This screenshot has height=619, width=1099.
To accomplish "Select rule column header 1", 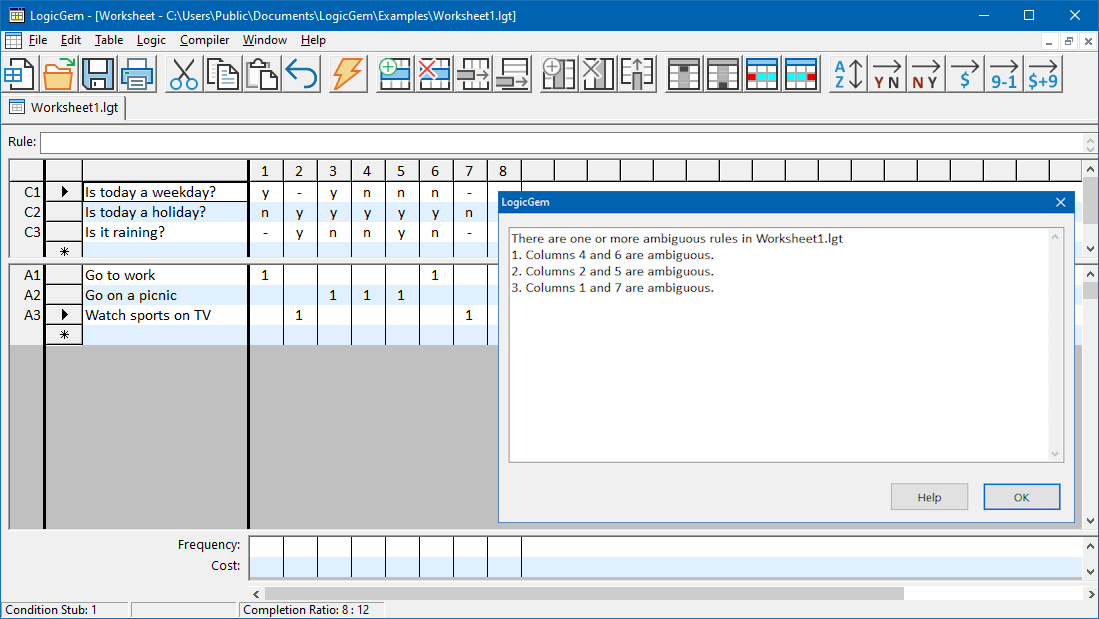I will point(265,170).
